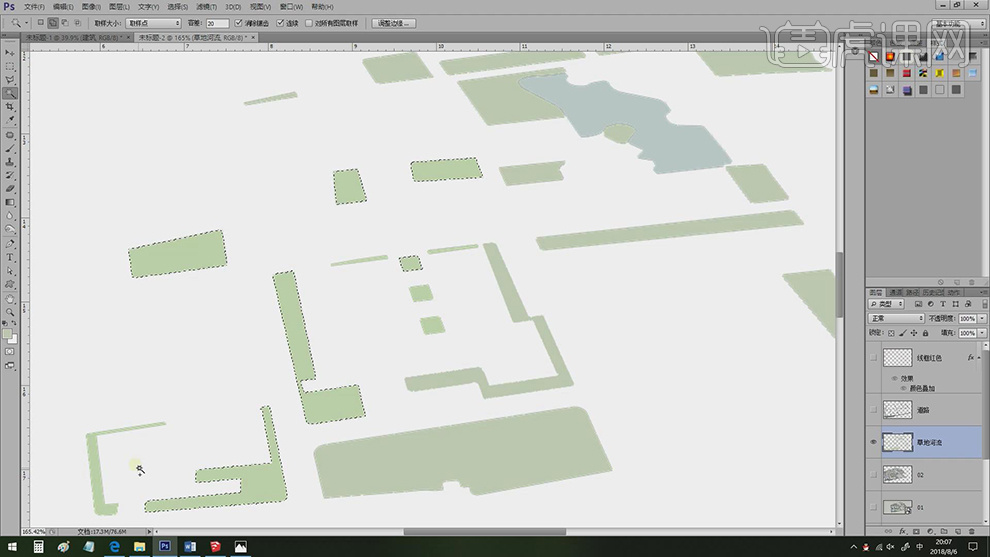This screenshot has width=990, height=557.
Task: Select the Eyedropper tool
Action: [x=9, y=120]
